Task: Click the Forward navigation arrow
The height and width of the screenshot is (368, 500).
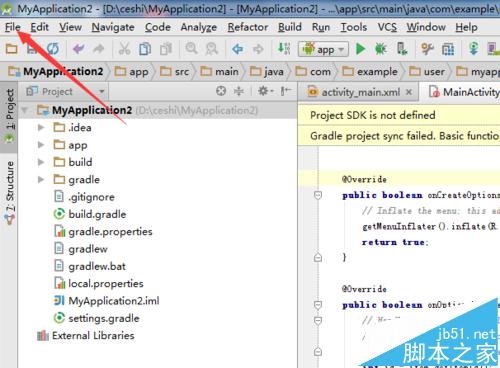Action: click(258, 49)
